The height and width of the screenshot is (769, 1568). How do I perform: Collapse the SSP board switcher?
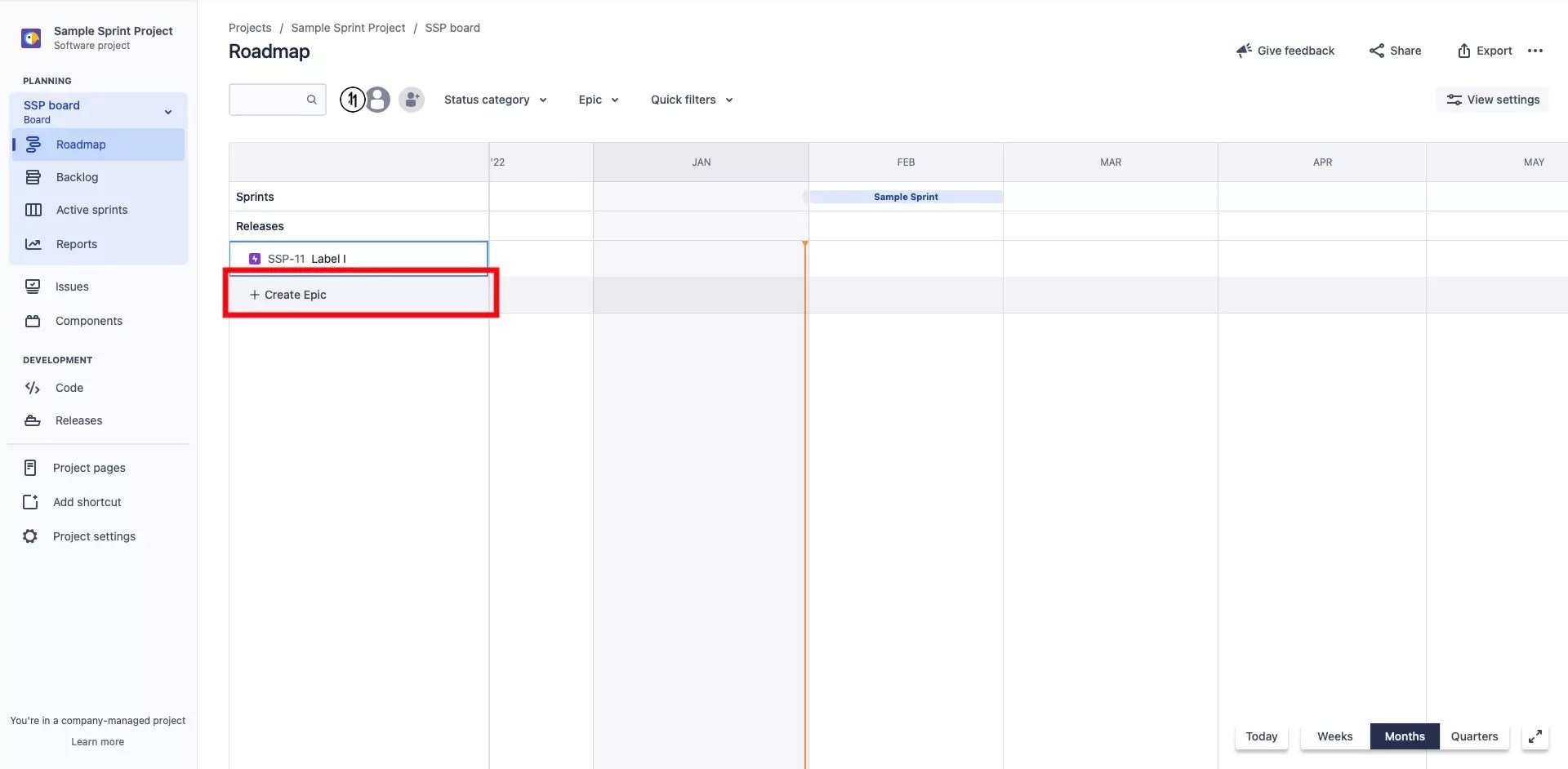pyautogui.click(x=167, y=111)
